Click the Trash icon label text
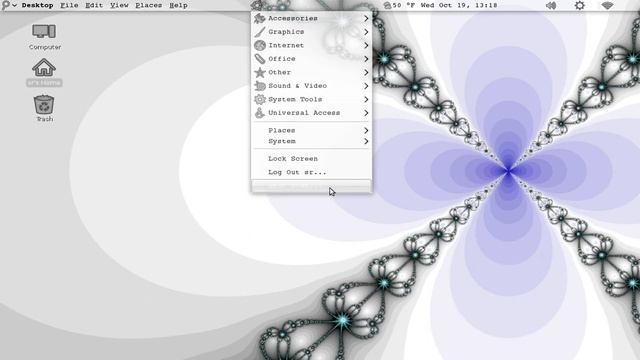640x360 pixels. pyautogui.click(x=44, y=119)
